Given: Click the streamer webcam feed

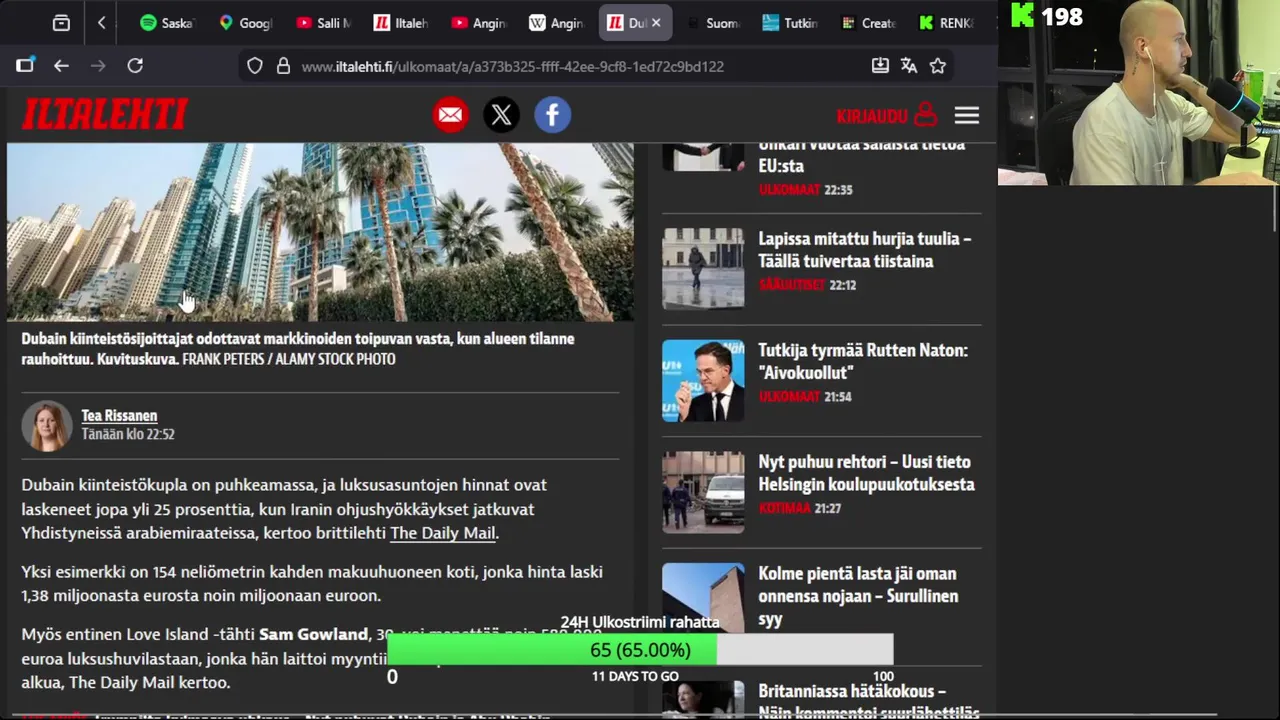Looking at the screenshot, I should (1139, 92).
